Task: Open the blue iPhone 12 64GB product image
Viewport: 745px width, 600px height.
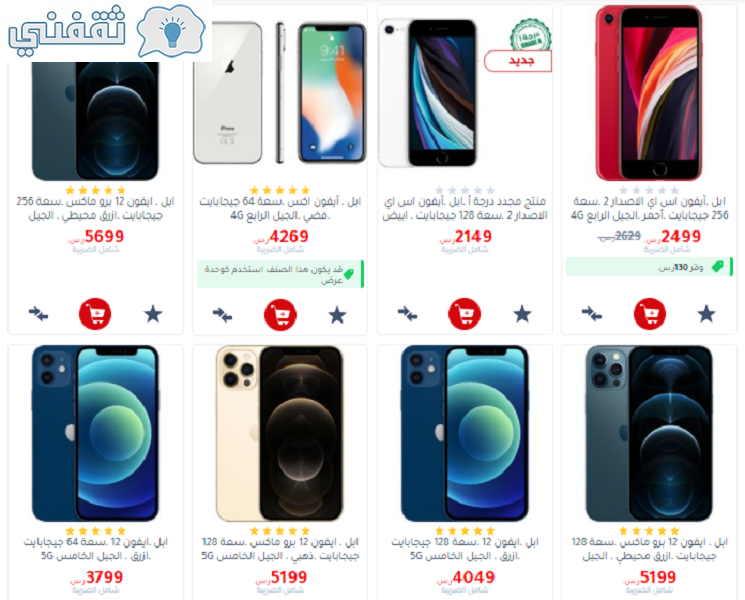Action: [95, 433]
